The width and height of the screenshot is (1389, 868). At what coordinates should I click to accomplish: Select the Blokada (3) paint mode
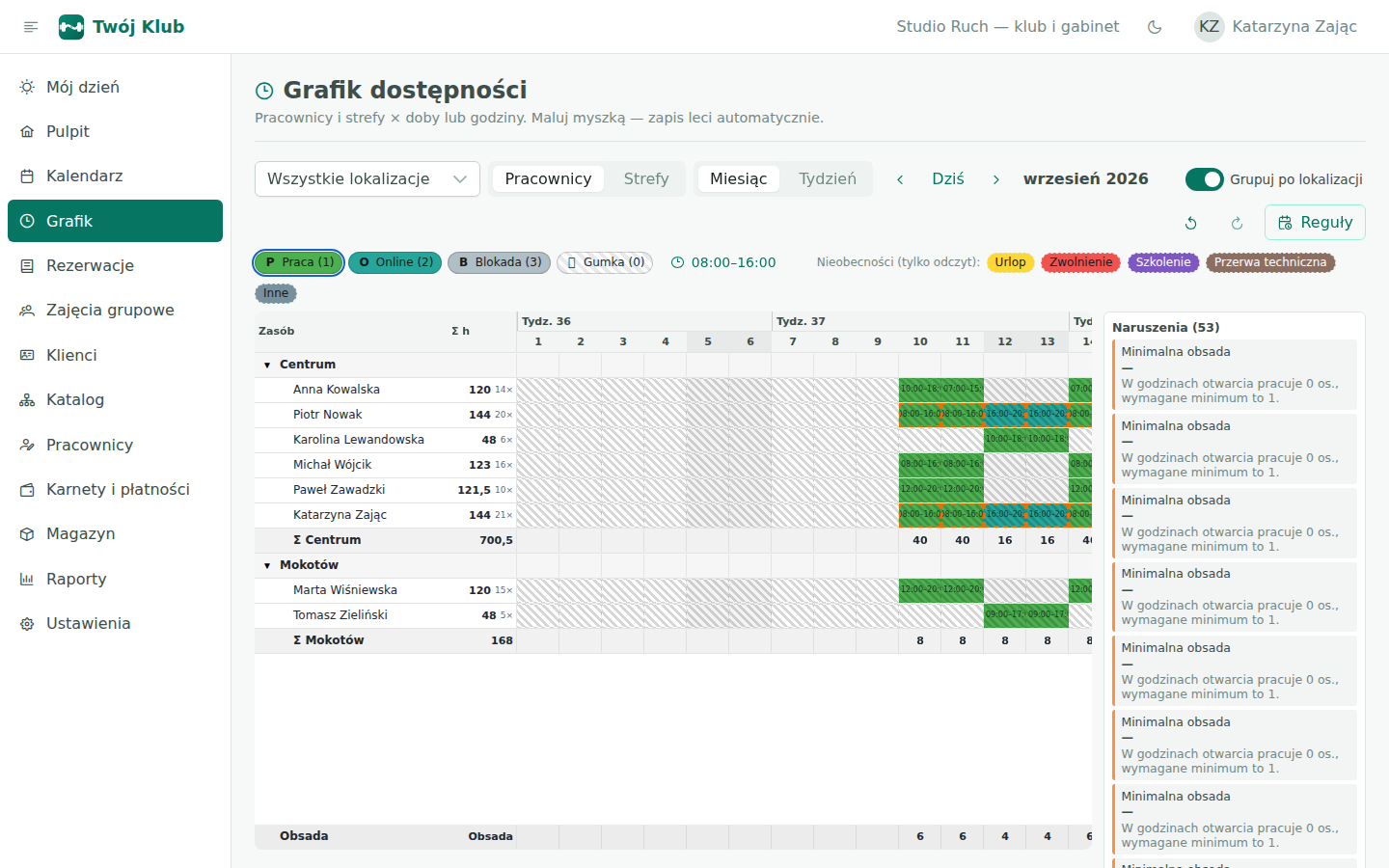500,262
